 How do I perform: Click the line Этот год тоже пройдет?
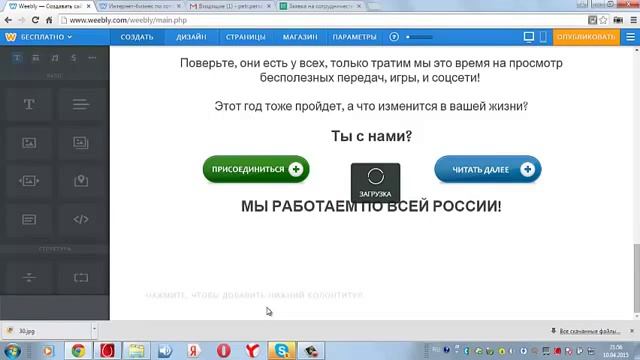(x=371, y=106)
